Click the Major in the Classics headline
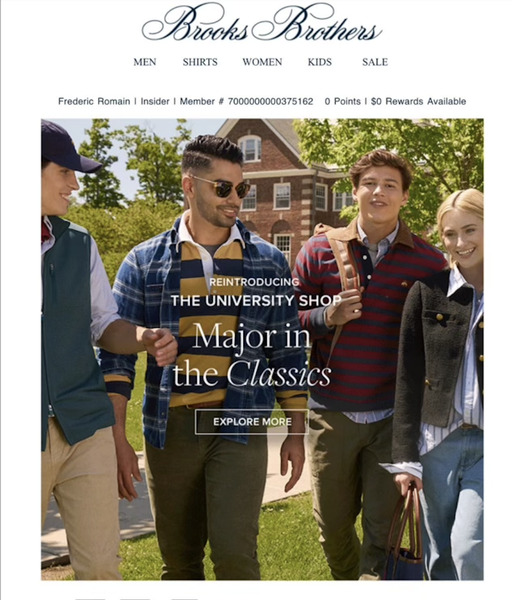The image size is (512, 600). [252, 354]
